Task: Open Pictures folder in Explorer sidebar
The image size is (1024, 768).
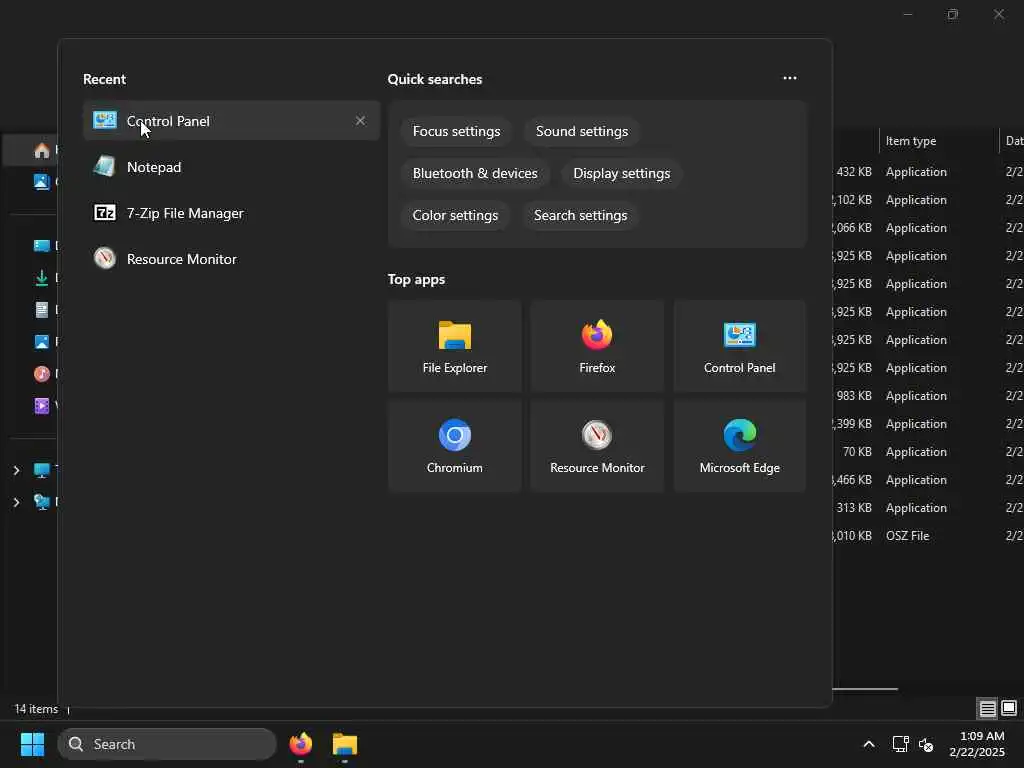Action: 42,342
